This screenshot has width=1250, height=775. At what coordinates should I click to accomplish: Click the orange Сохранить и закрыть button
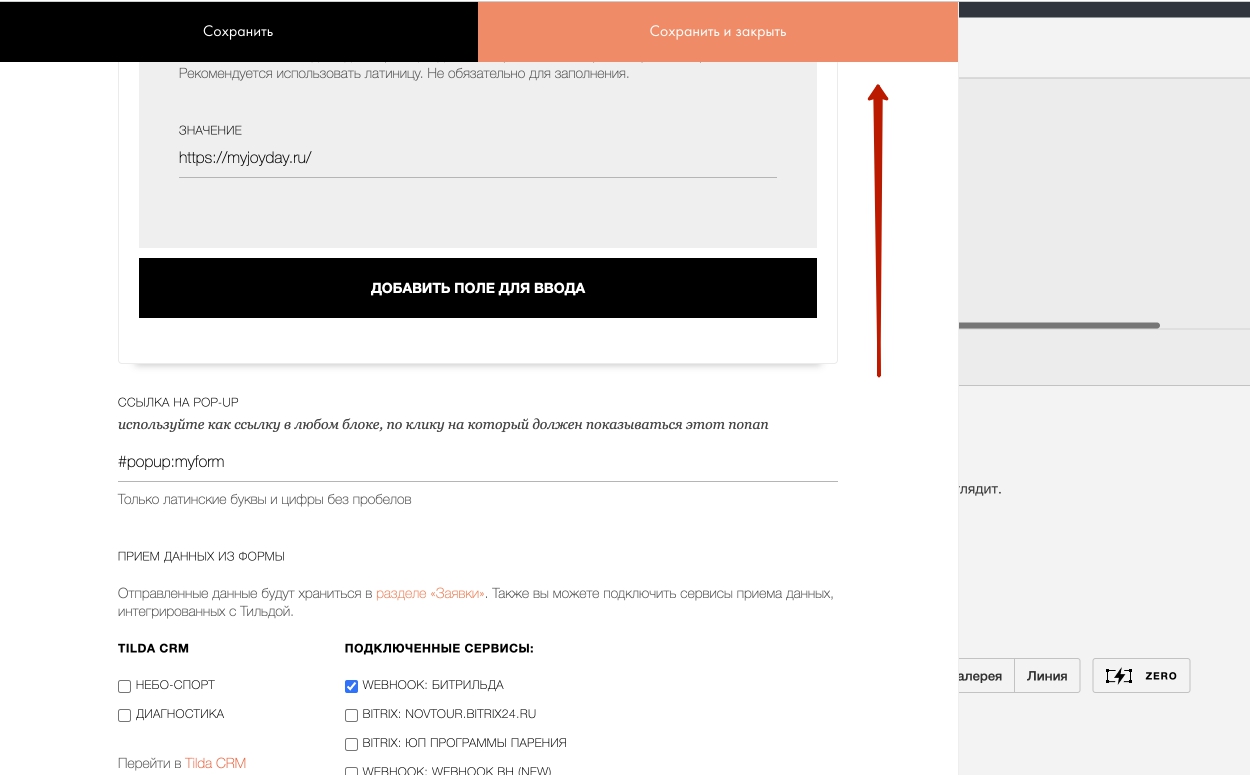[717, 31]
